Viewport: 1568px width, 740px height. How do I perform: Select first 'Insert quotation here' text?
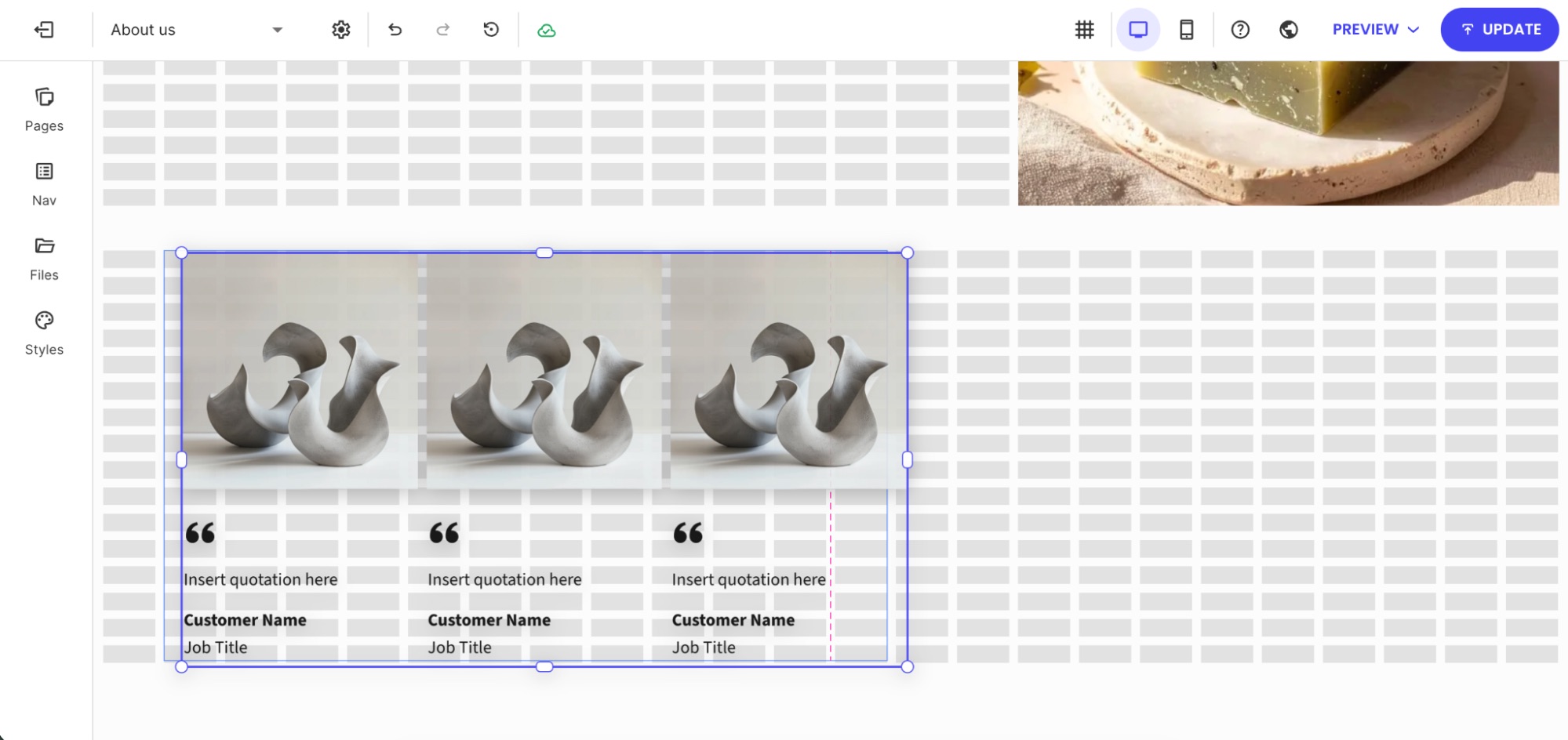[x=260, y=579]
